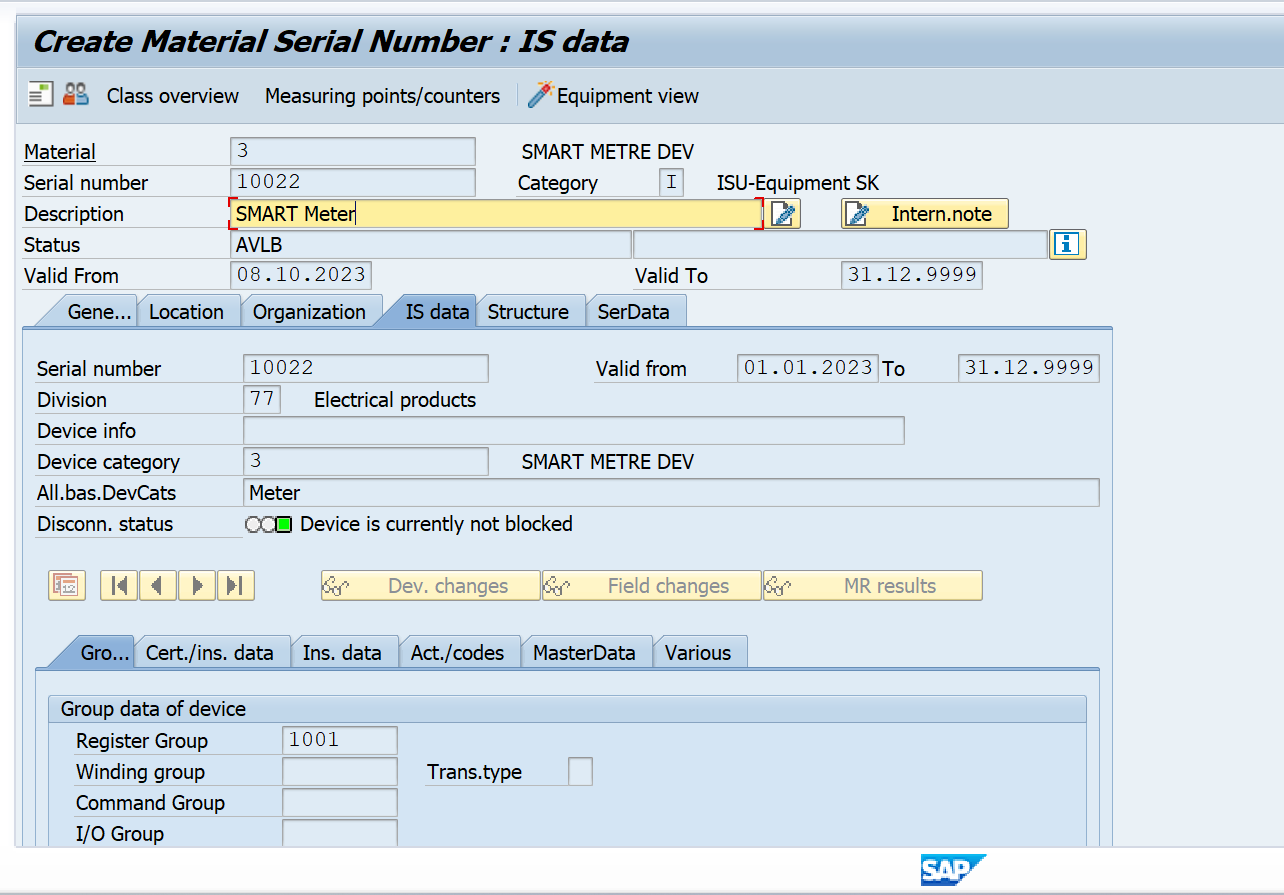Open the Intern.note button
Screen dimensions: 1284x895
point(925,213)
